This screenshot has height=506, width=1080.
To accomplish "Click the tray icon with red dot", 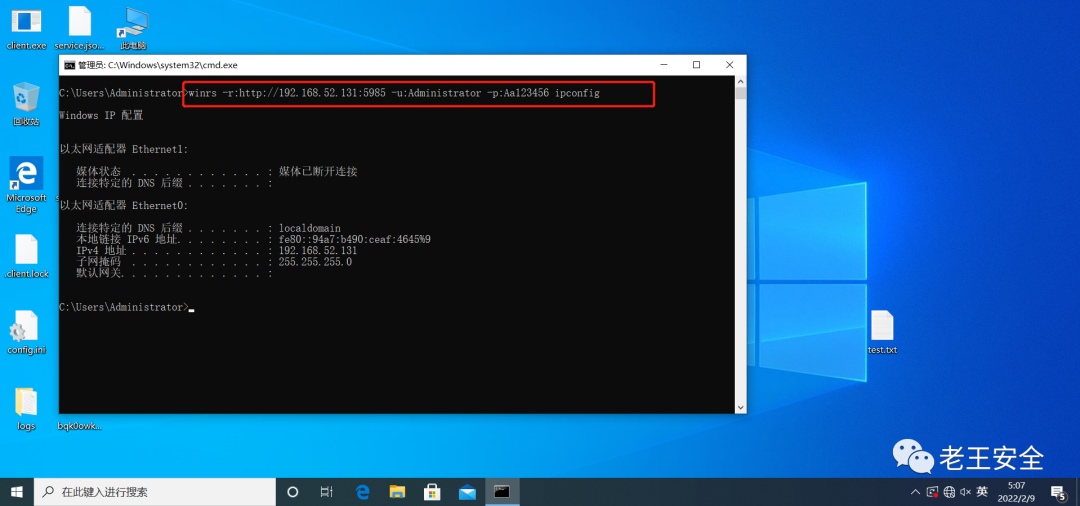I will click(x=933, y=492).
